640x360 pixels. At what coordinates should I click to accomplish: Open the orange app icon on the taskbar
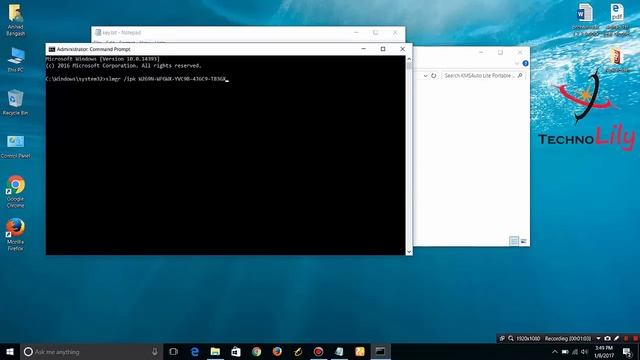click(360, 351)
